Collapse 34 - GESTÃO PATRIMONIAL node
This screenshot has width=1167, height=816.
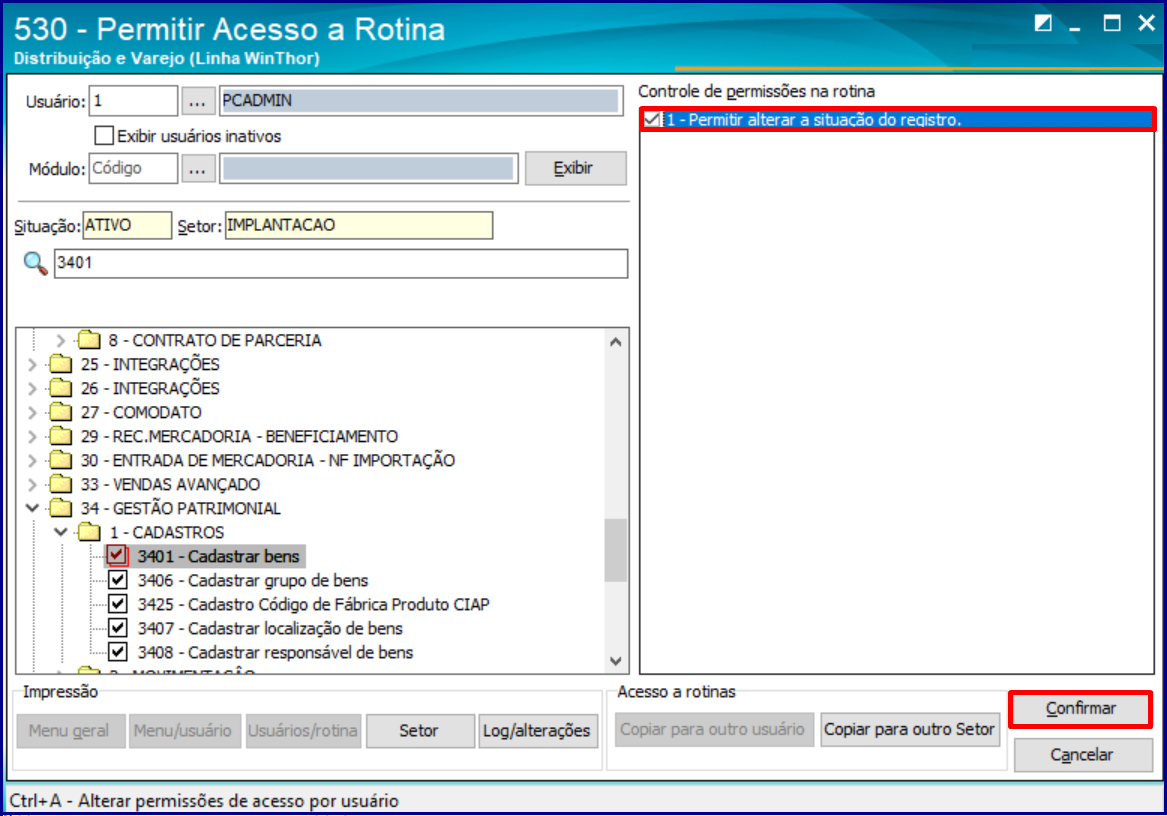click(x=32, y=508)
